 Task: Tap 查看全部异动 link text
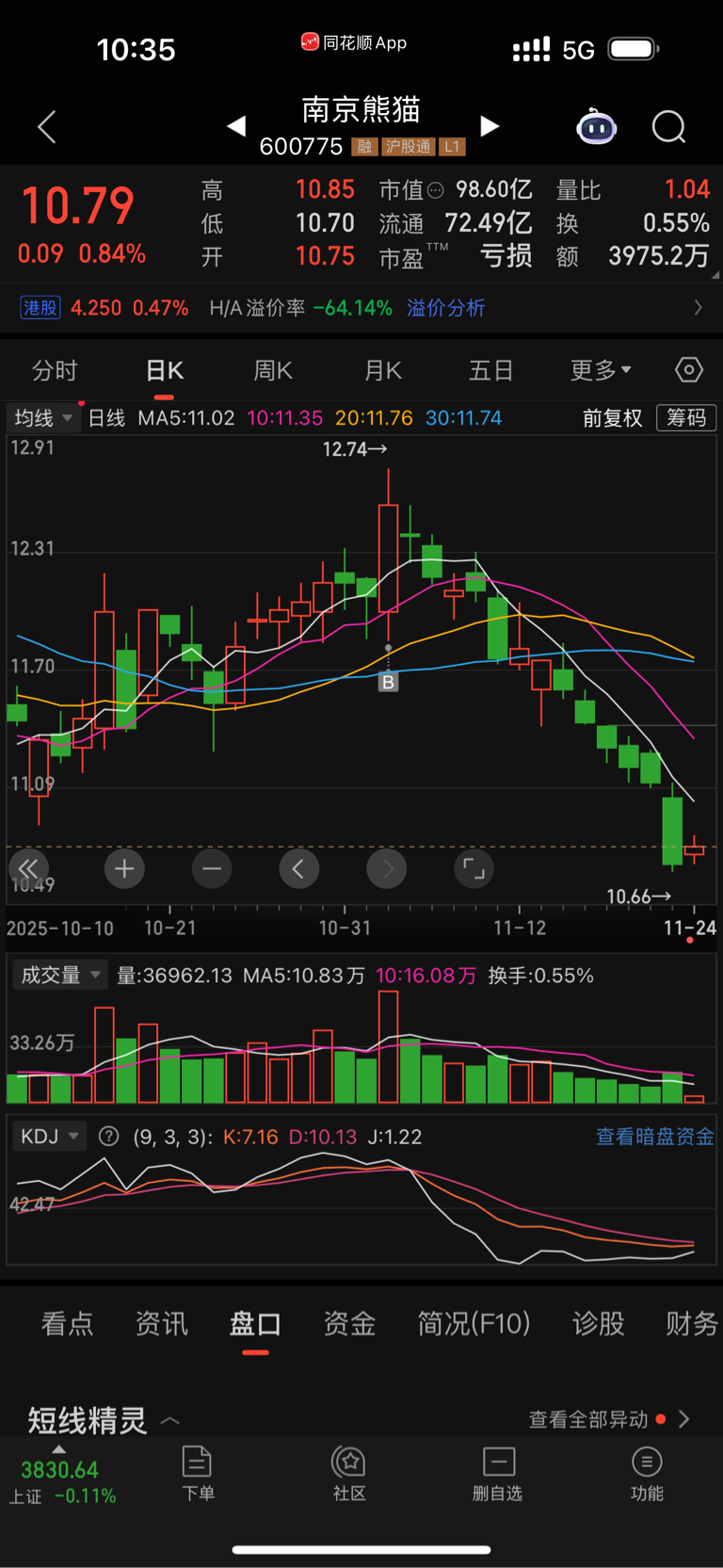coord(588,1419)
